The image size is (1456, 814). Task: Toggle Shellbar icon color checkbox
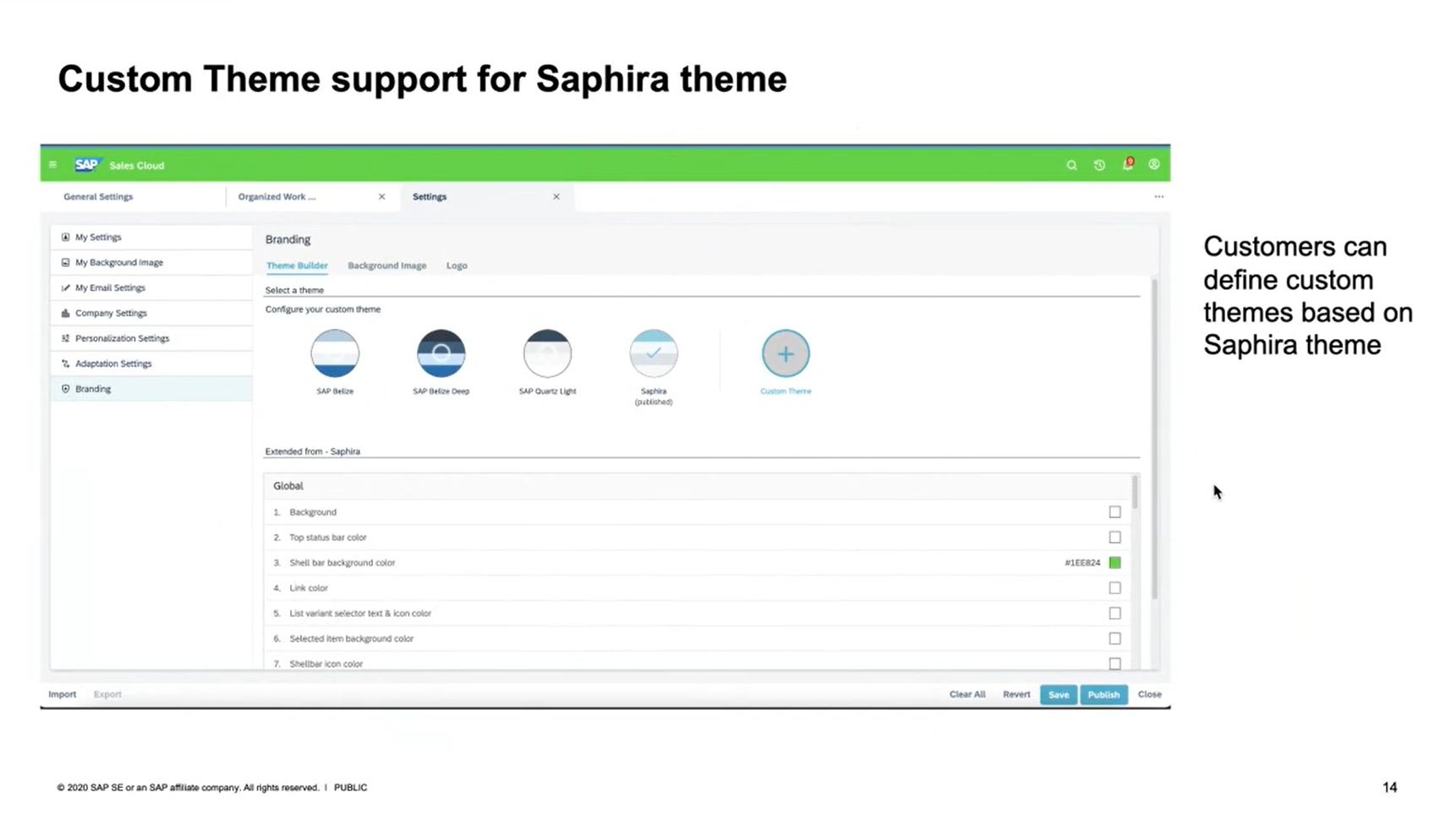pyautogui.click(x=1114, y=664)
